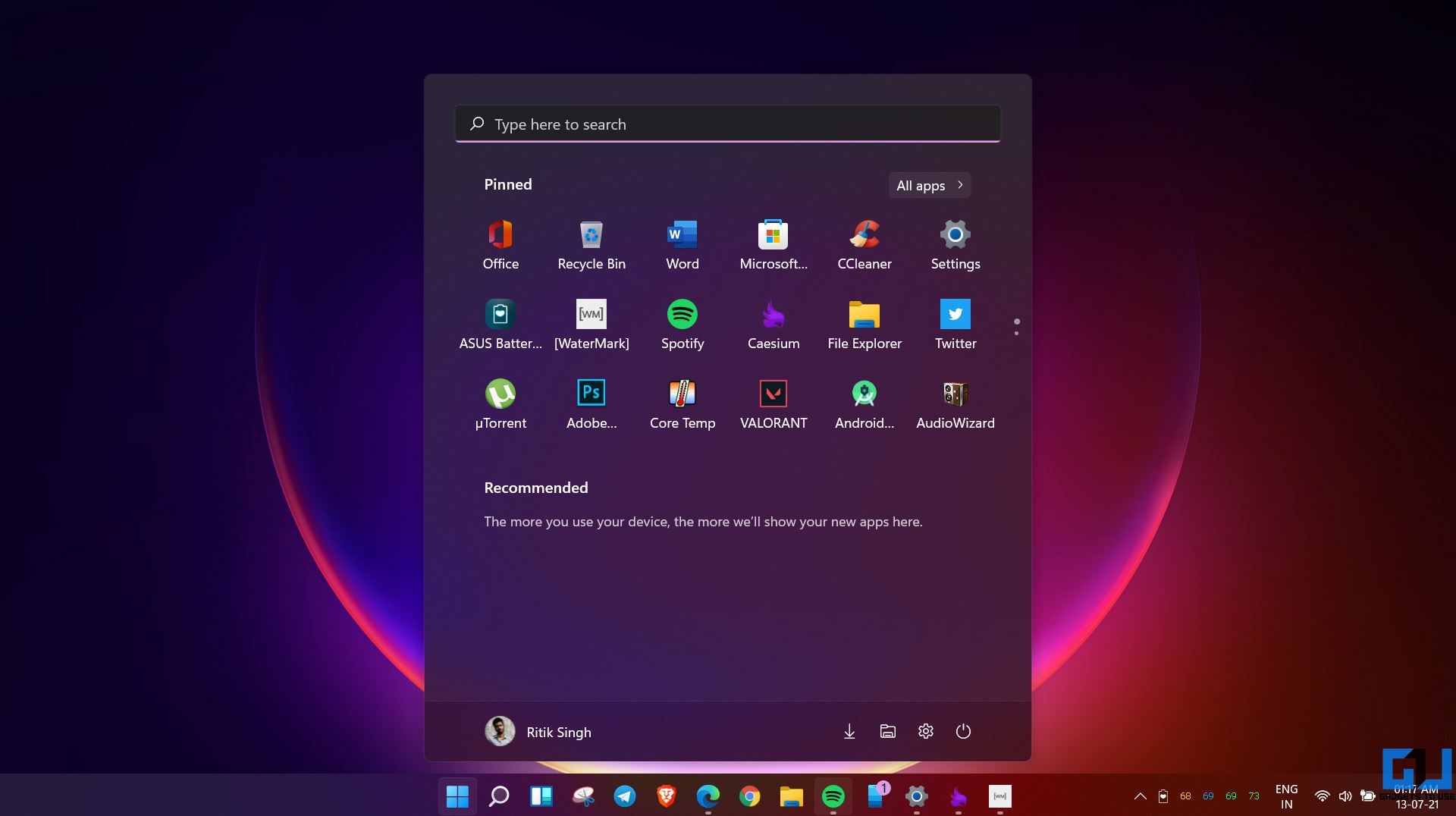1456x816 pixels.
Task: Open the Snipping Tool taskbar icon
Action: 582,796
